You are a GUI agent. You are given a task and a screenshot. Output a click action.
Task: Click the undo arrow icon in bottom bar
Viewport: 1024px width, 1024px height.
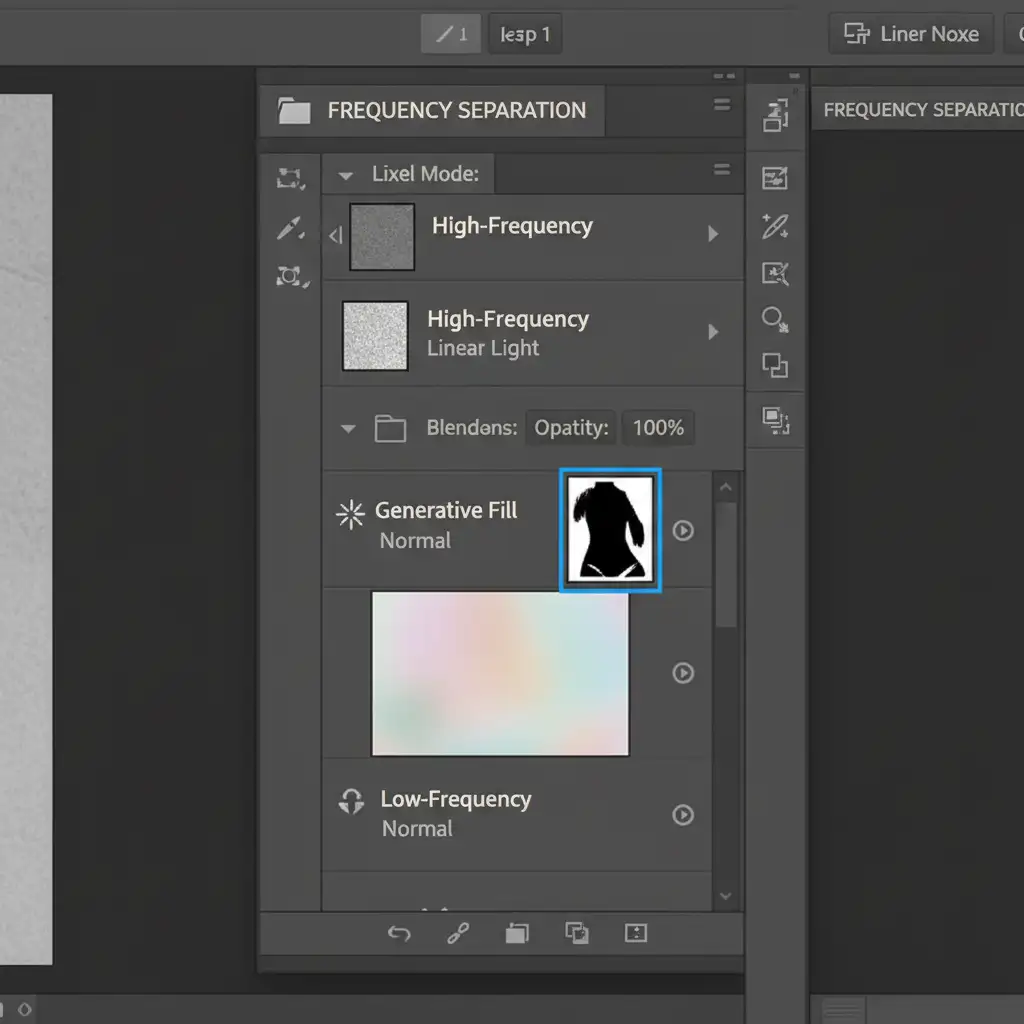click(x=399, y=934)
